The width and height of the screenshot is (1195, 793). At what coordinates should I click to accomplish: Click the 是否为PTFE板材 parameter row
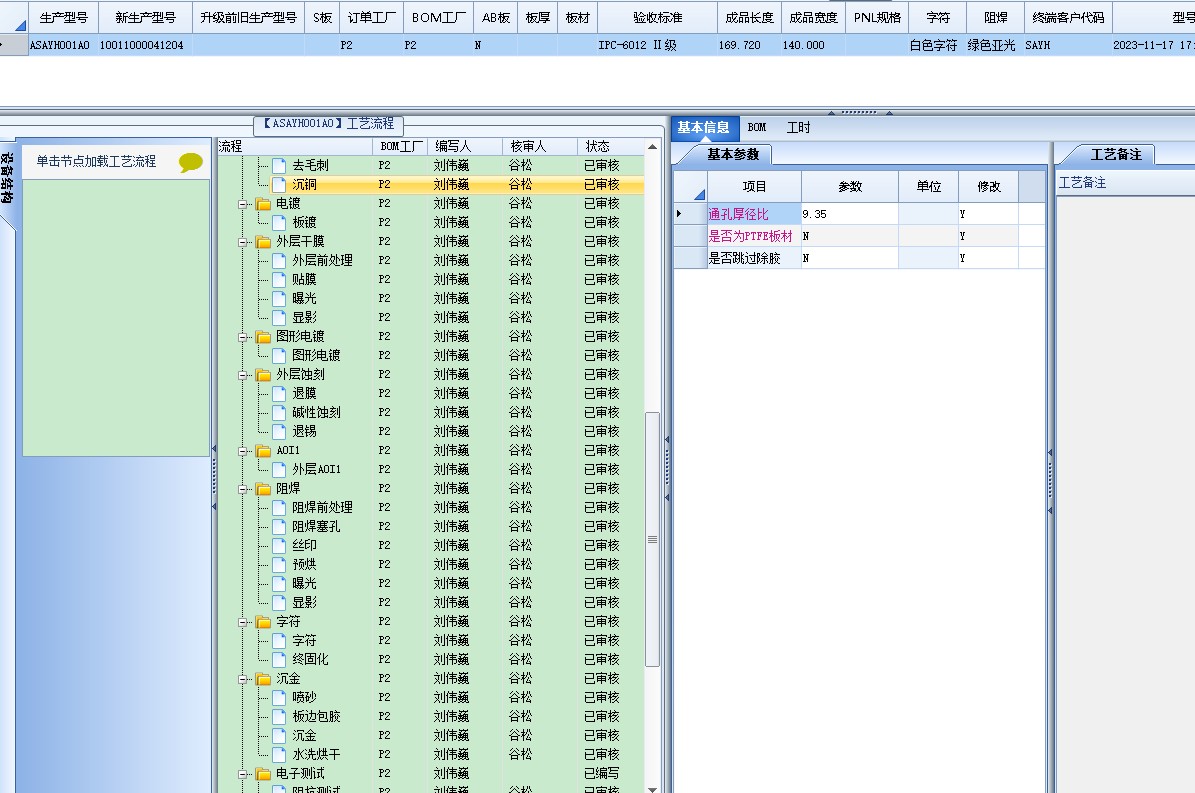[859, 236]
